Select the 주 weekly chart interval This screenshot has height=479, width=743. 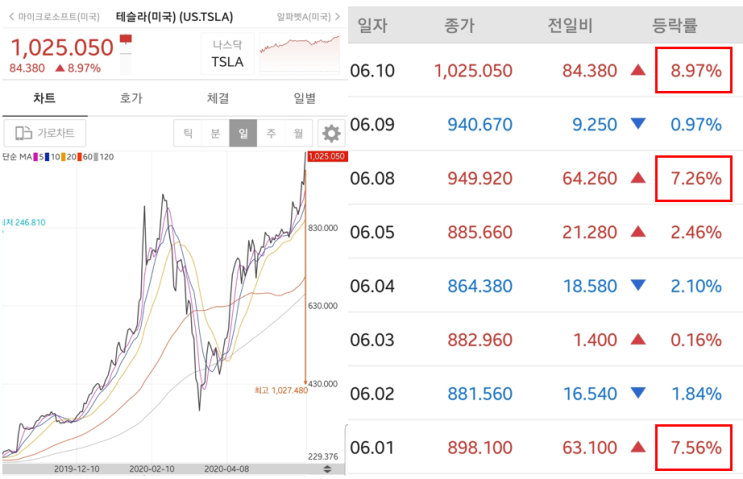coord(271,133)
